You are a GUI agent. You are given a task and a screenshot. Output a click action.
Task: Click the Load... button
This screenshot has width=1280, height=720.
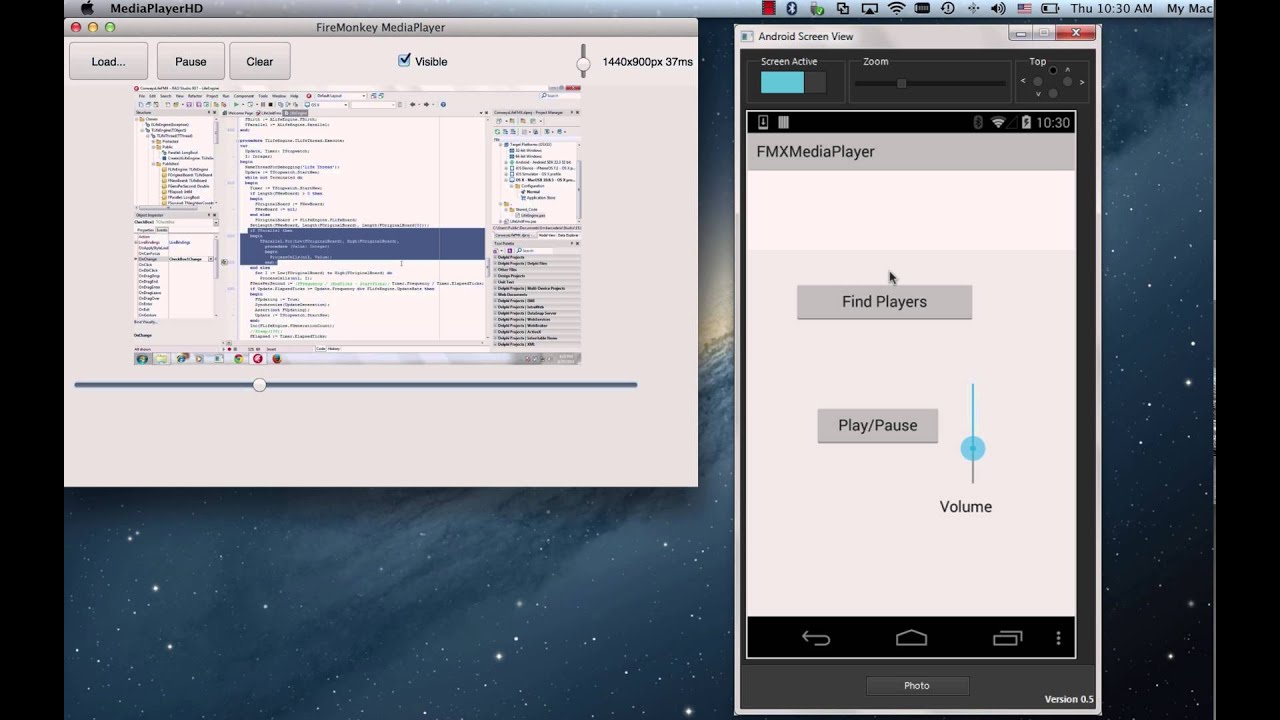tap(108, 61)
